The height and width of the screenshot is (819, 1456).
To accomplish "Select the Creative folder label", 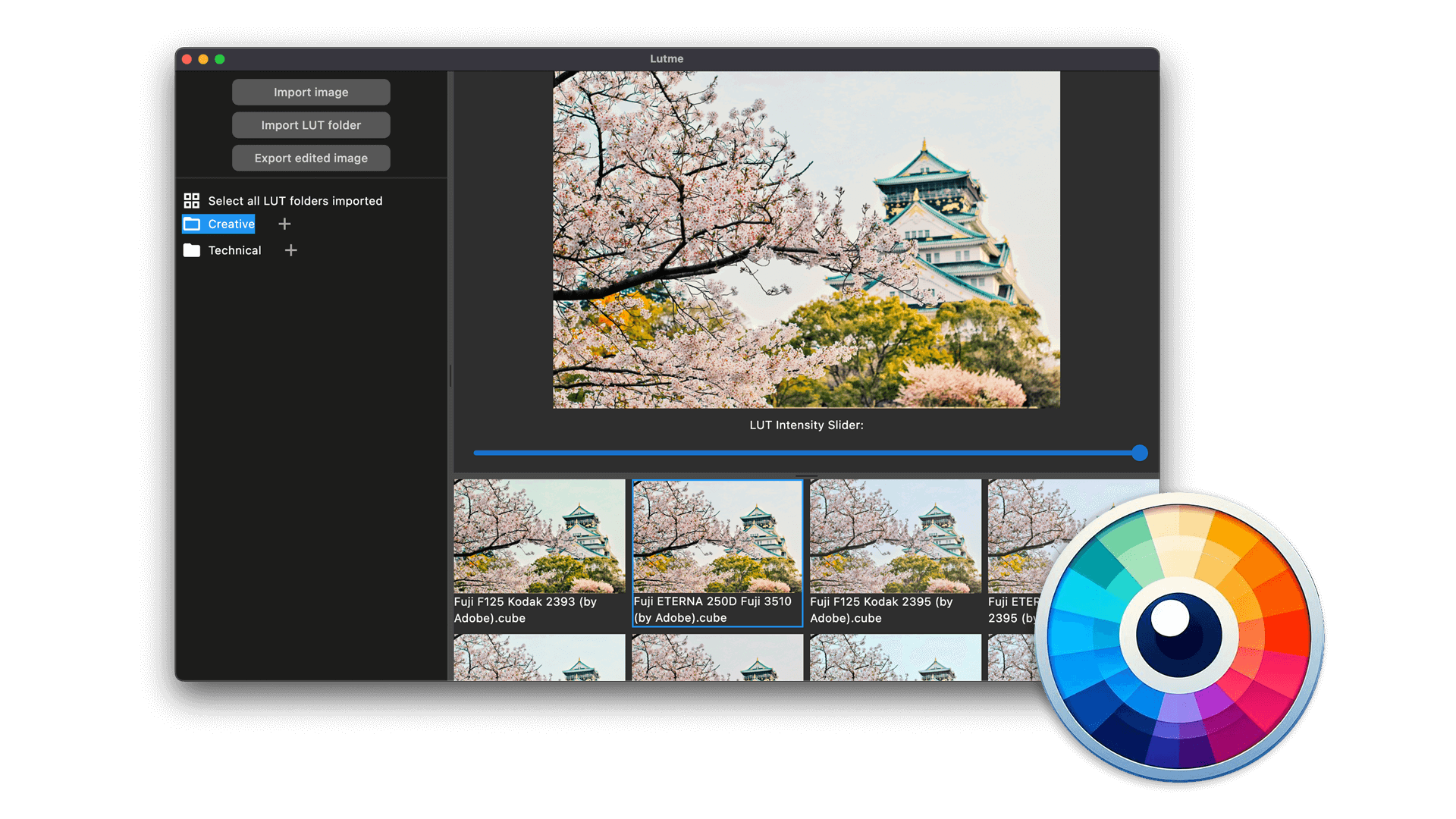I will click(231, 224).
